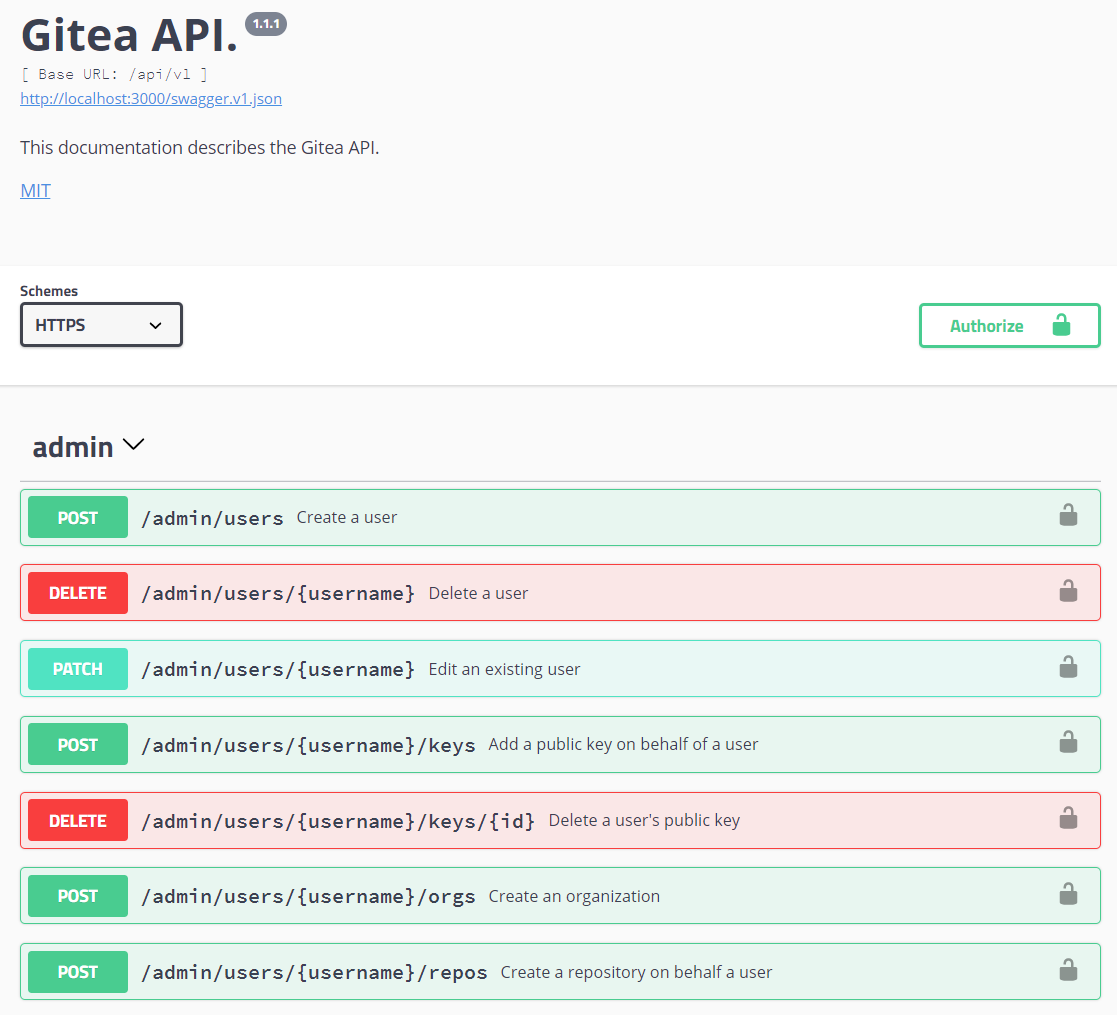
Task: Open the MIT license link
Action: pos(36,191)
